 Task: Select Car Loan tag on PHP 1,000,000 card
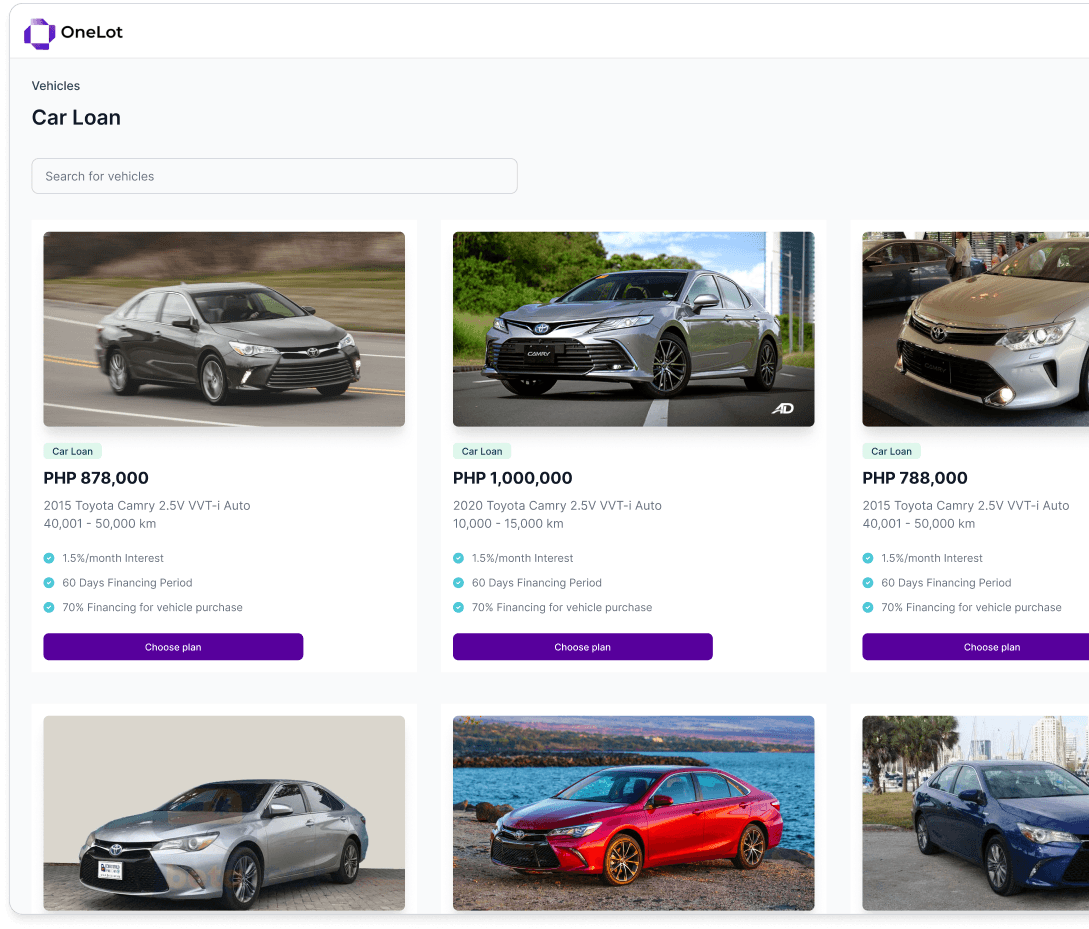[x=482, y=451]
